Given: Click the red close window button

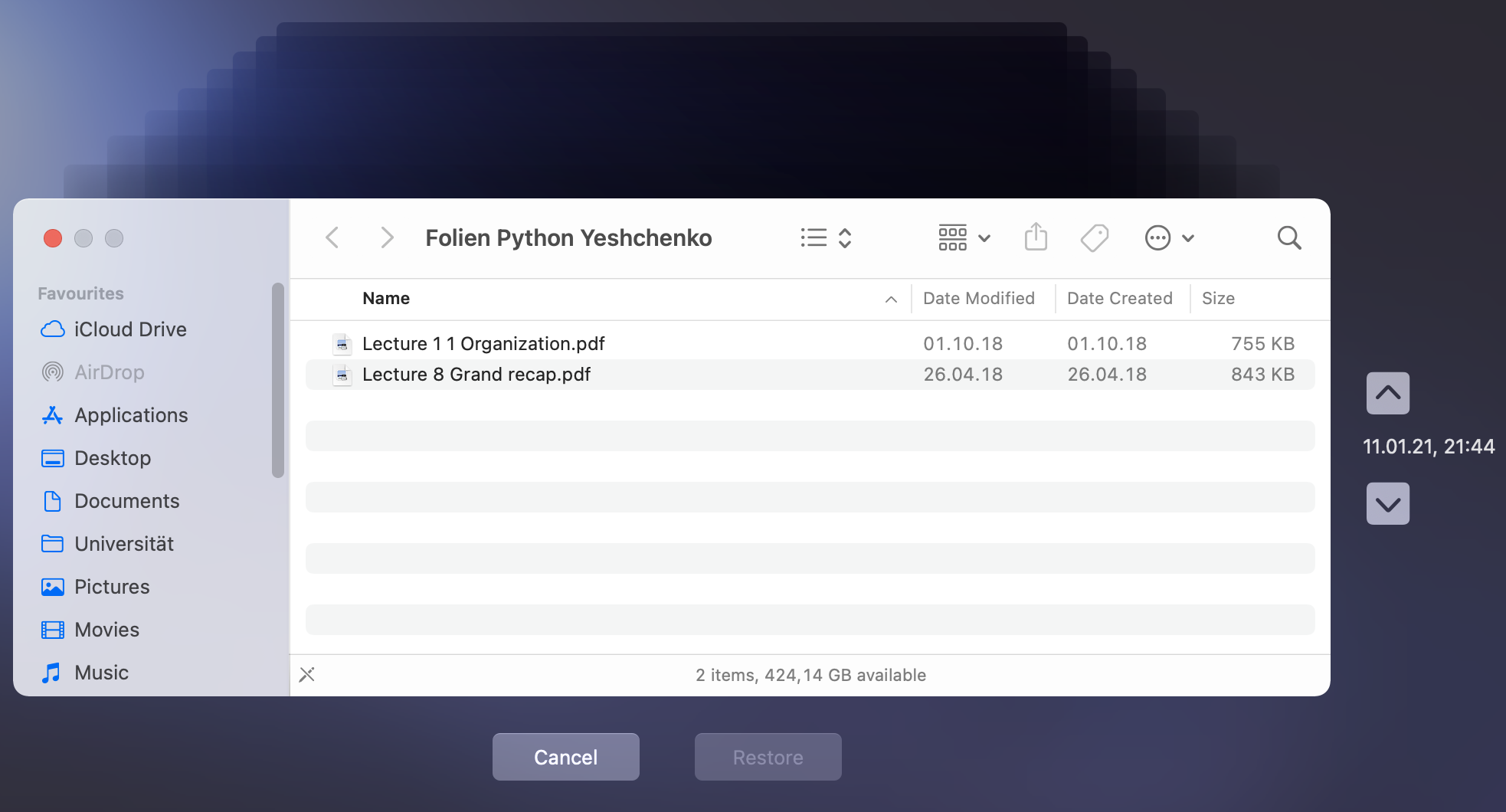Looking at the screenshot, I should pyautogui.click(x=53, y=238).
